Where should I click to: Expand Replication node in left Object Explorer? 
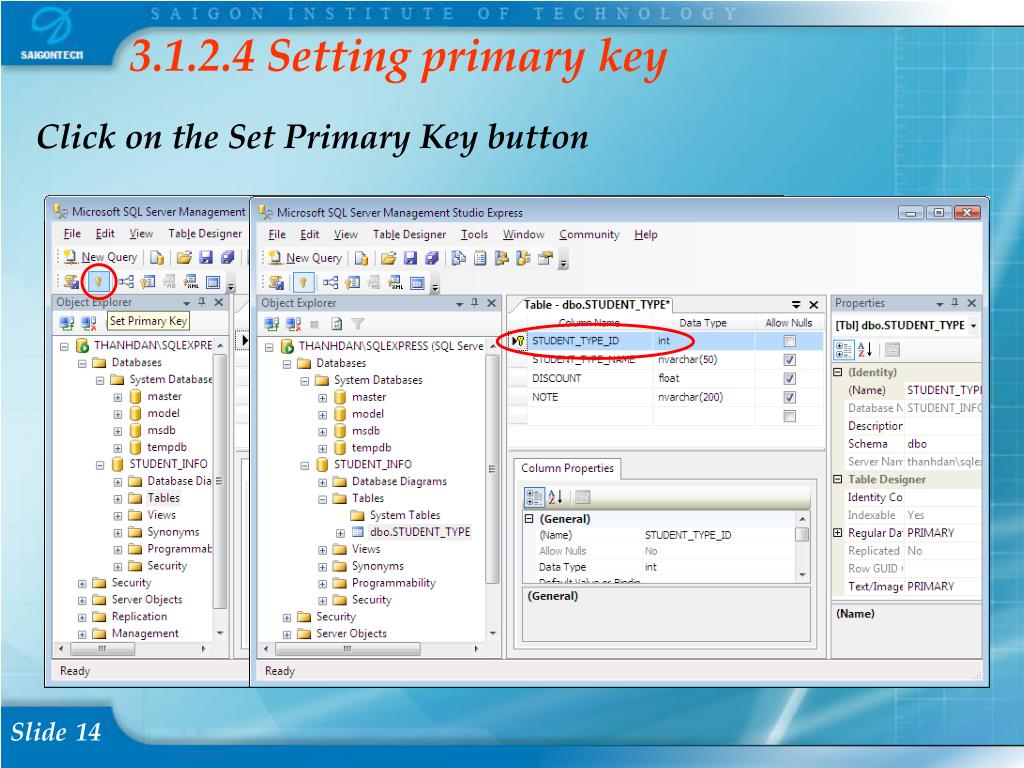pyautogui.click(x=82, y=617)
